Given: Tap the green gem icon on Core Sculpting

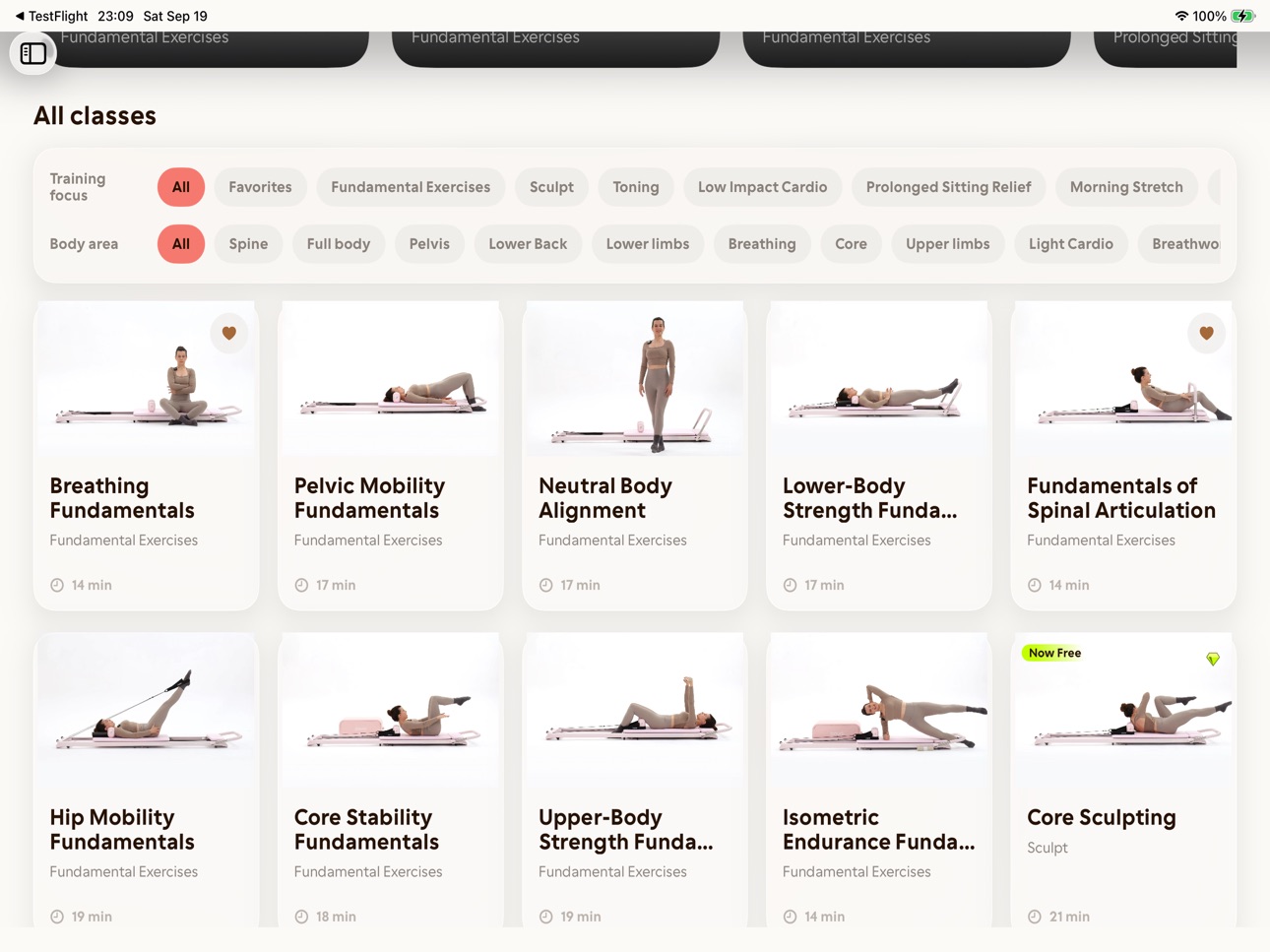Looking at the screenshot, I should [1213, 659].
